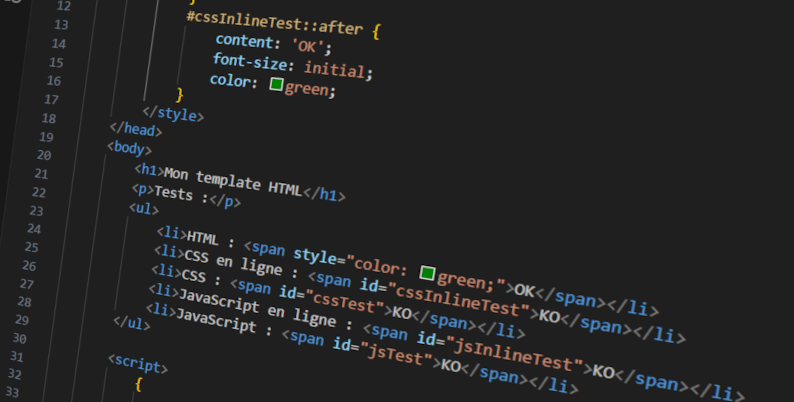The height and width of the screenshot is (402, 794).
Task: Place cursor on the closing </style> tag
Action: [x=173, y=113]
